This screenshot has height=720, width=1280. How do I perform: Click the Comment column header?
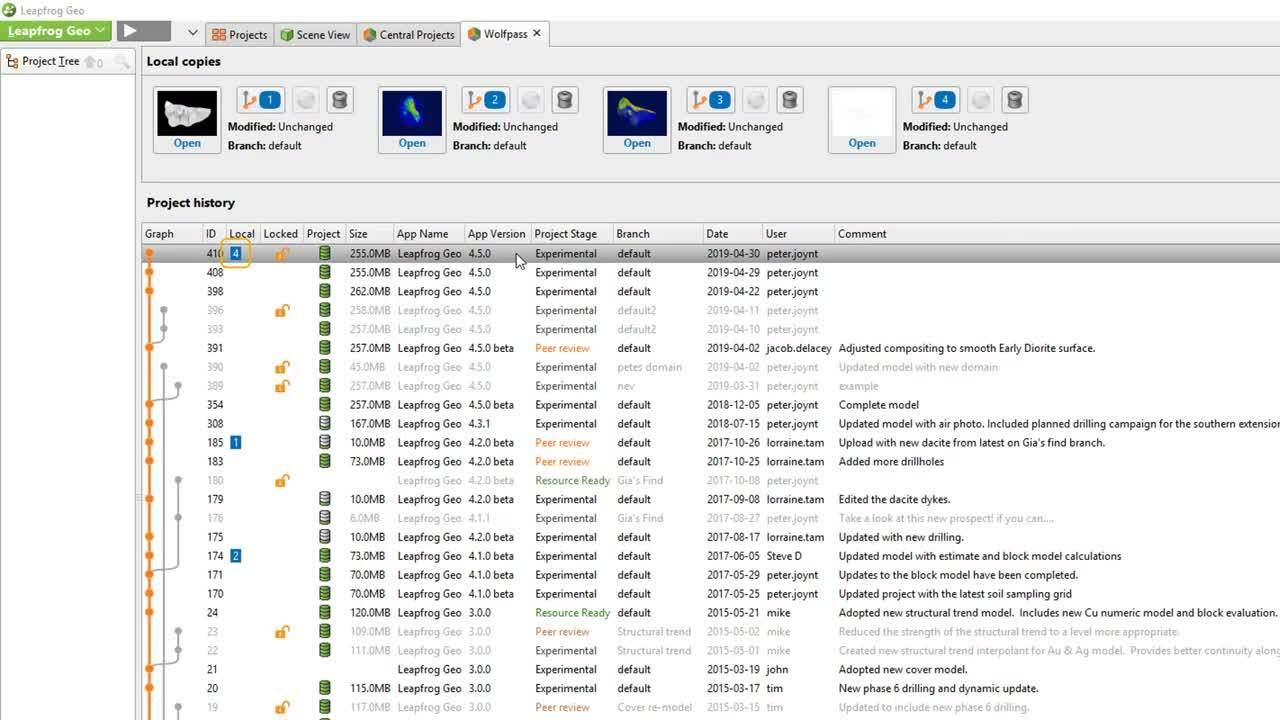coord(1057,234)
